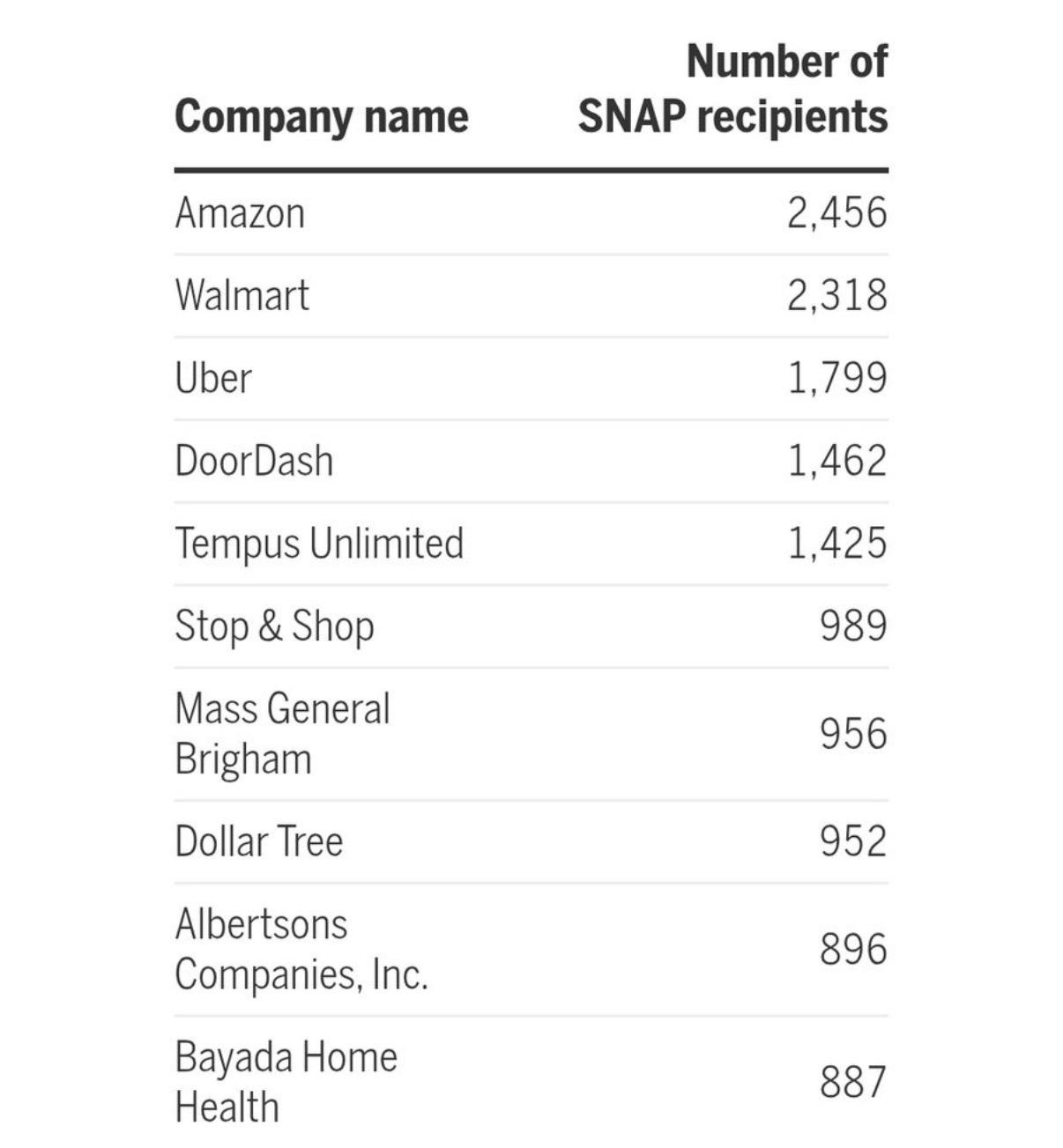The image size is (1063, 1148).
Task: Click Stop & Shop's 989 value
Action: 852,626
